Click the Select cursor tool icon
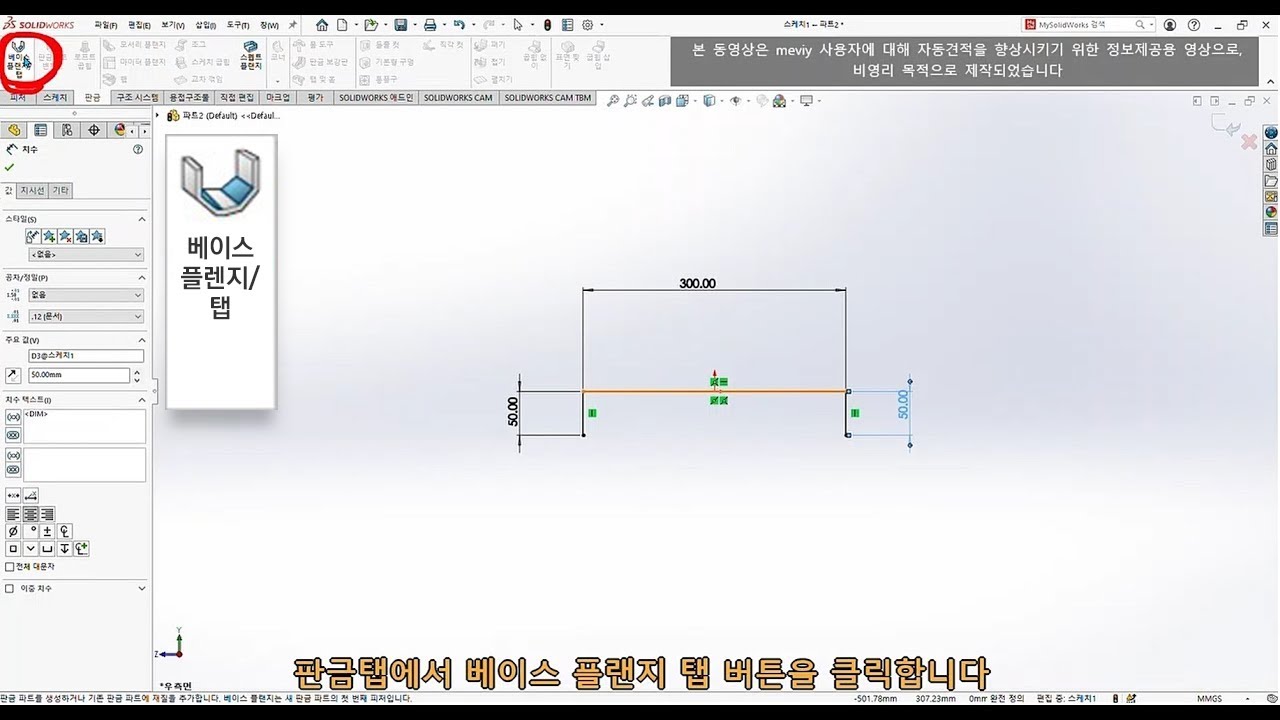 [518, 25]
